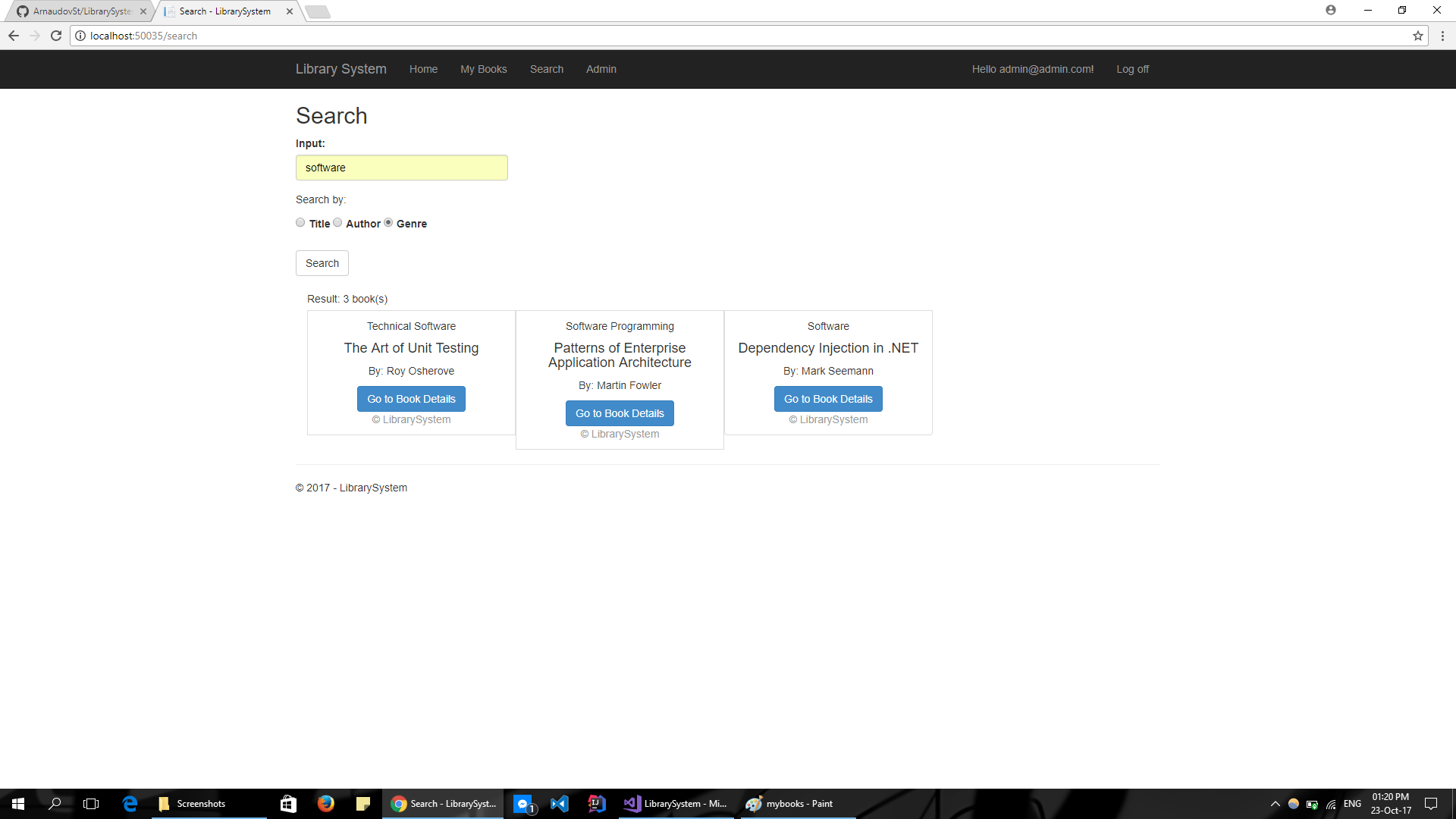
Task: Click the site information icon in the address bar
Action: [x=80, y=36]
